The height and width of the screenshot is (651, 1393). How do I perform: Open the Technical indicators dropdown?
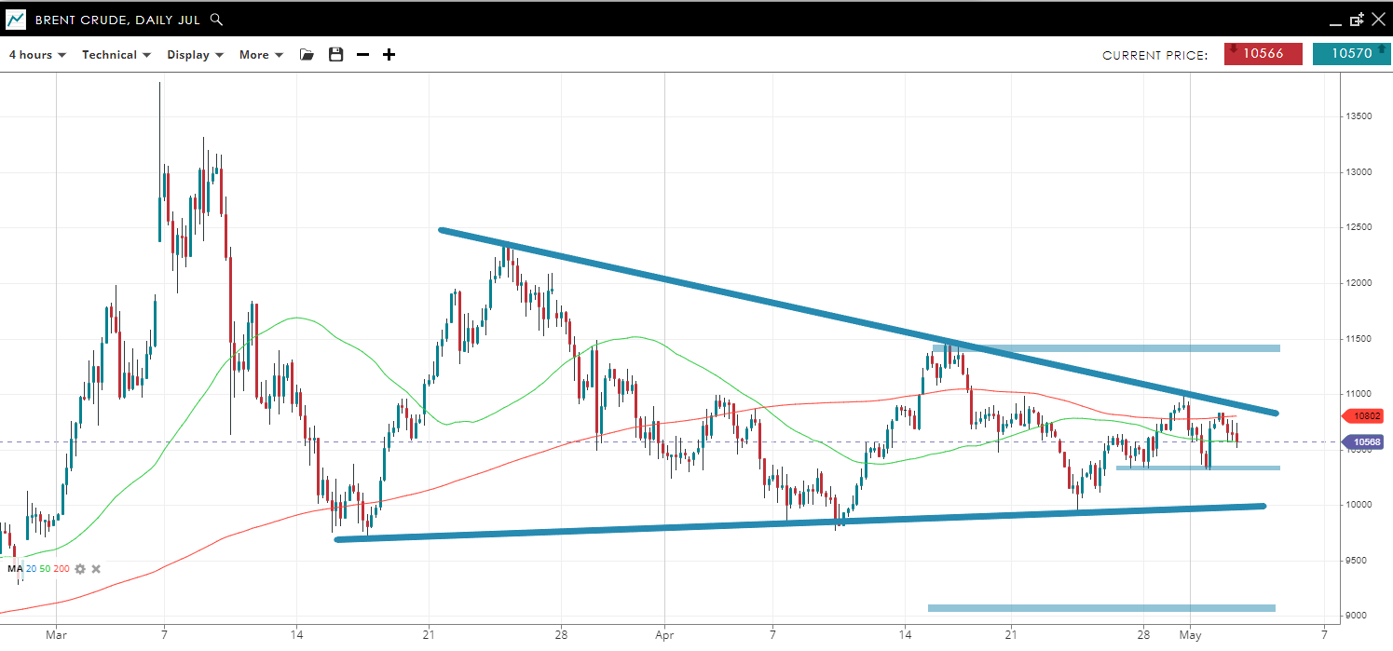116,55
